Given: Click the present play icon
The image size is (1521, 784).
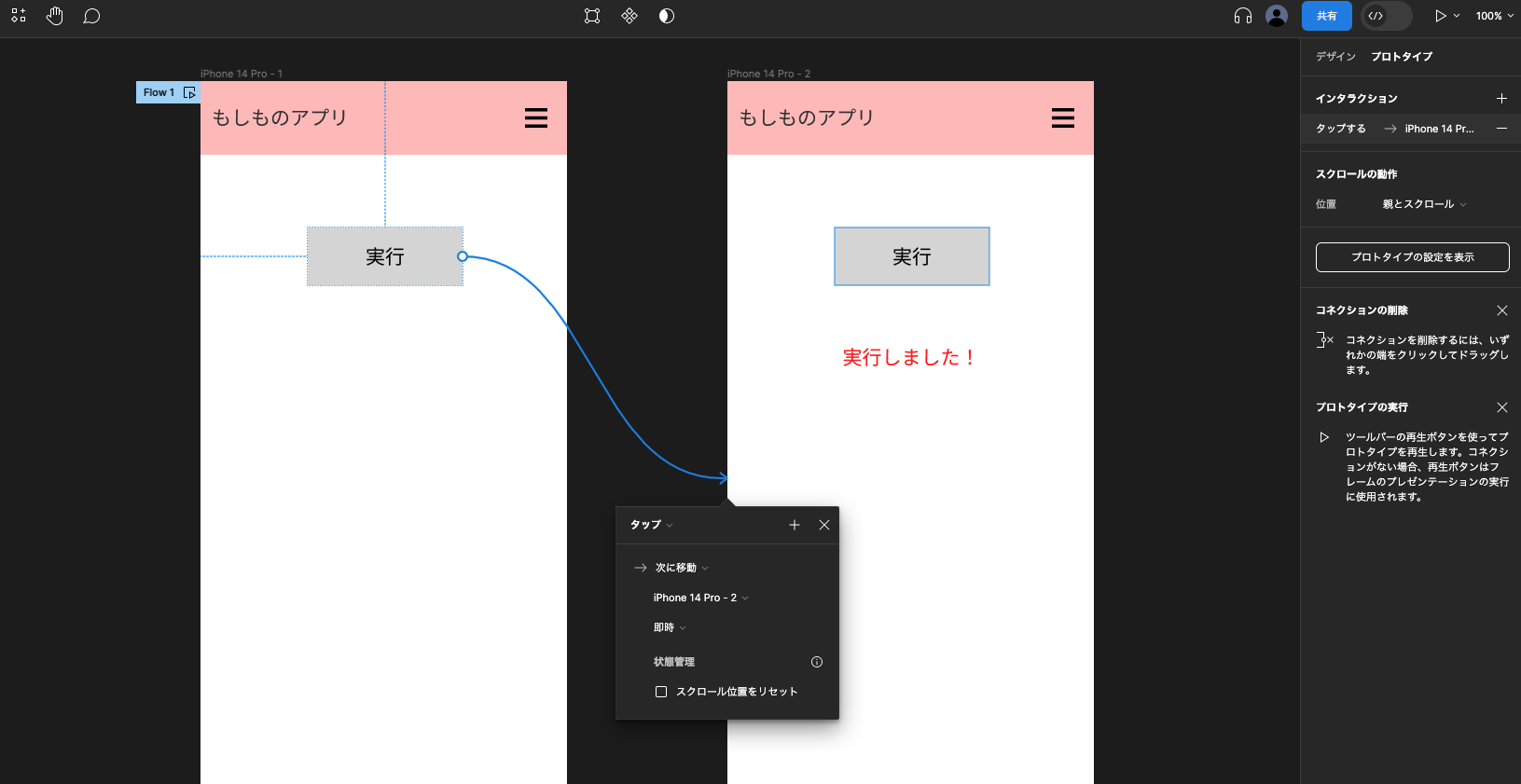Looking at the screenshot, I should (x=1441, y=16).
